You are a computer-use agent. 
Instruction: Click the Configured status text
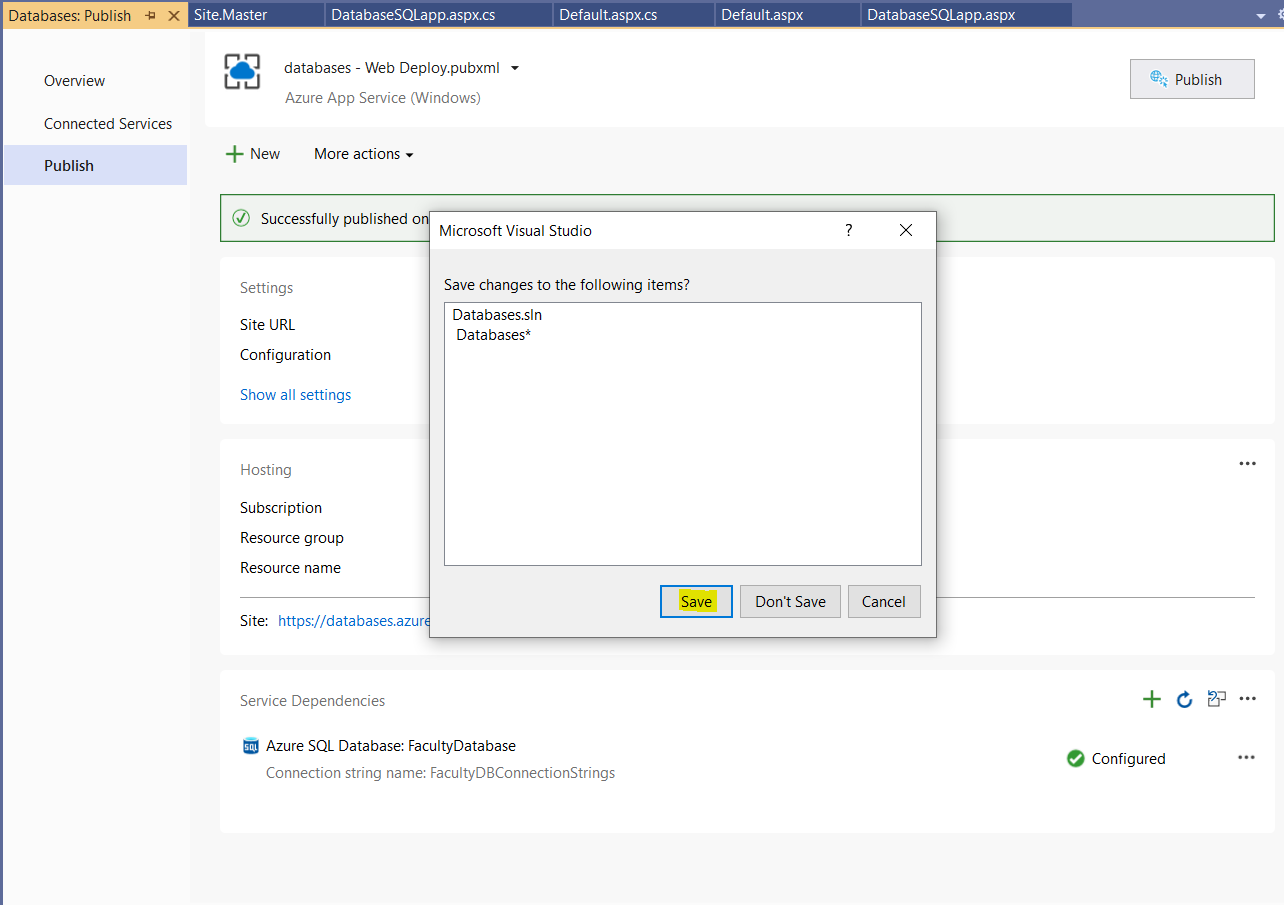[x=1128, y=759]
